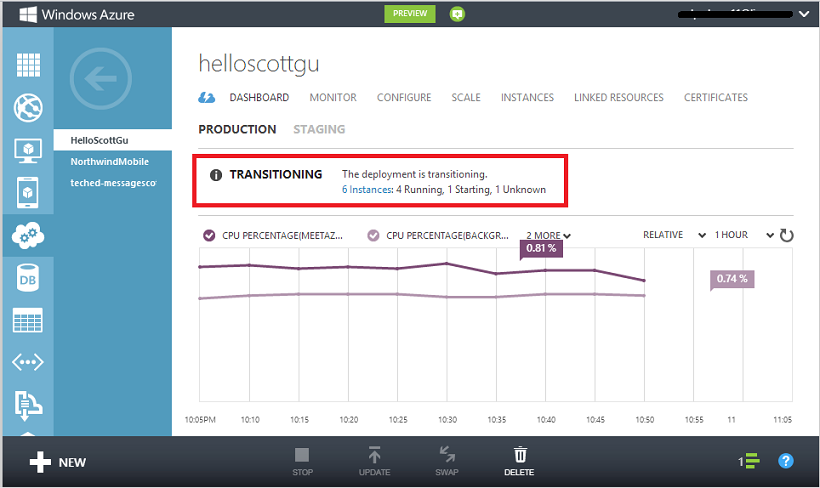Open the All Items grid icon in sidebar

(x=28, y=65)
